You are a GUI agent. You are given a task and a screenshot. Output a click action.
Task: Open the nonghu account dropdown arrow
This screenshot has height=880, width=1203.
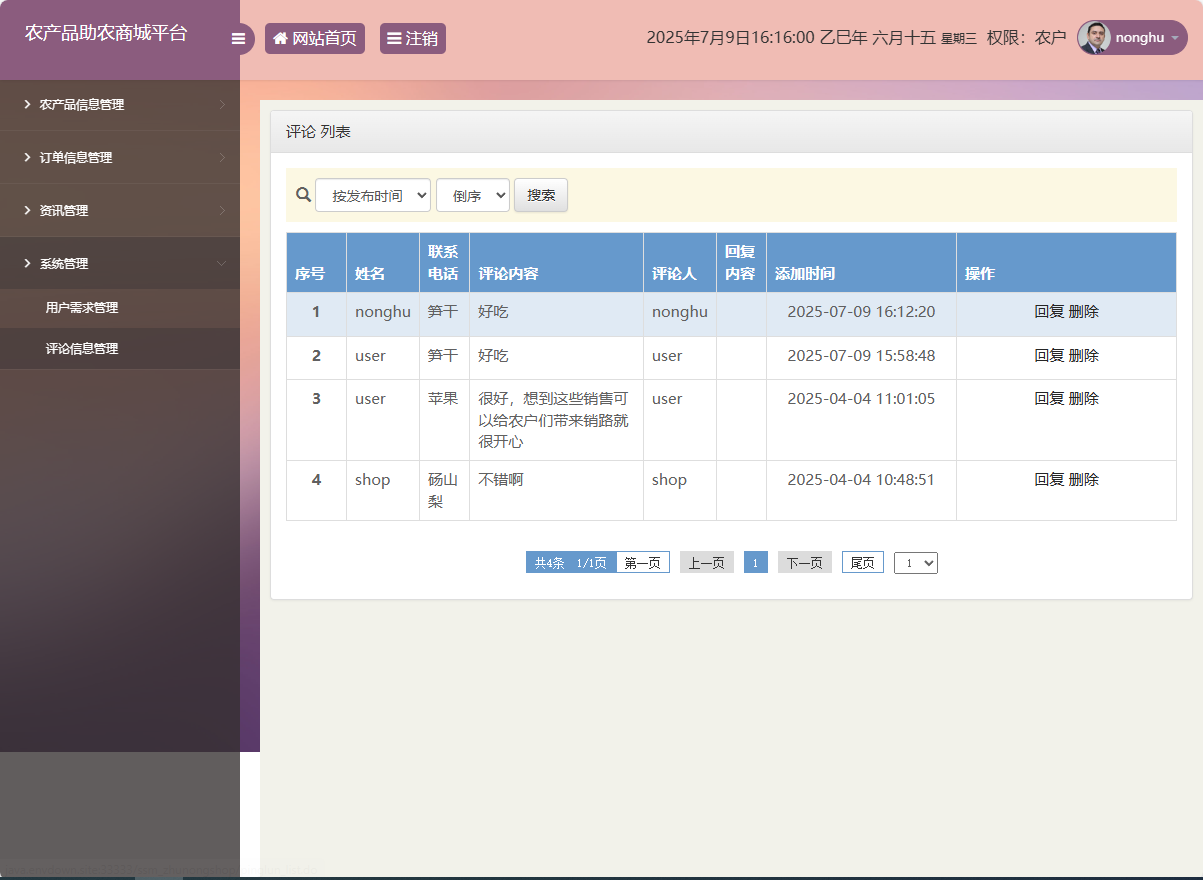tap(1175, 38)
